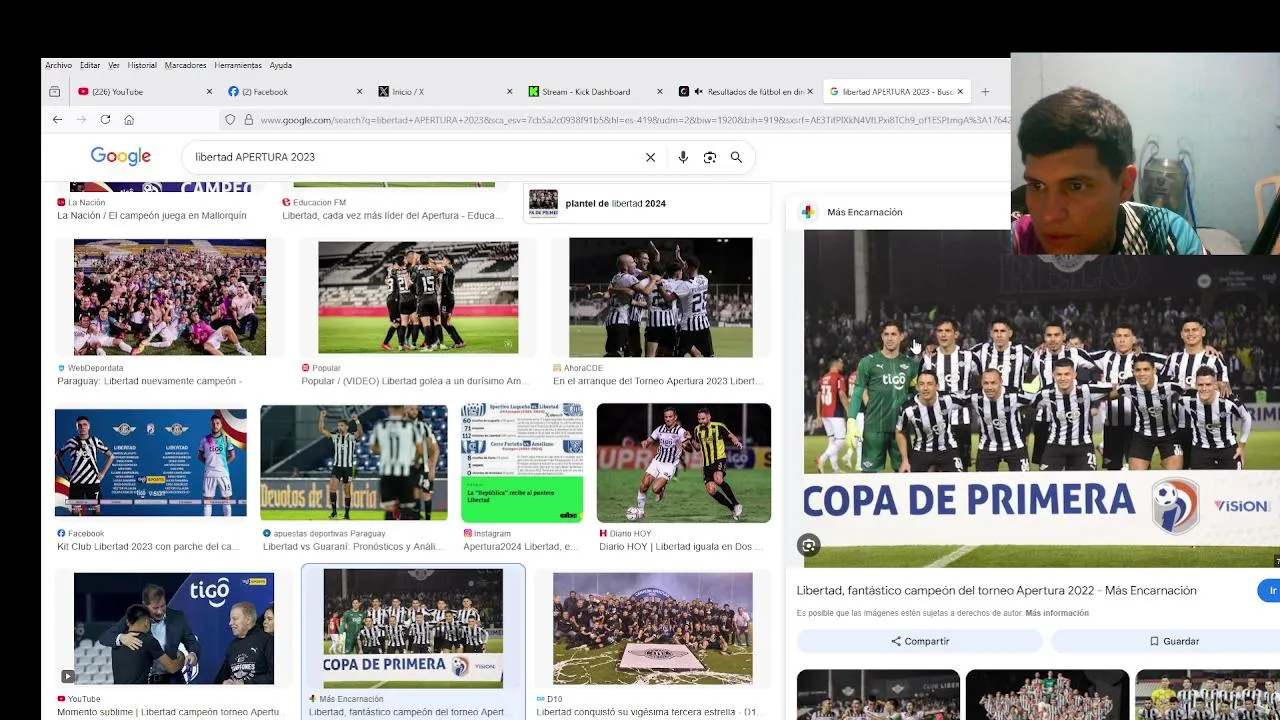Open the WebDeportada pink celebration thumbnail
Viewport: 1280px width, 720px height.
coord(170,297)
